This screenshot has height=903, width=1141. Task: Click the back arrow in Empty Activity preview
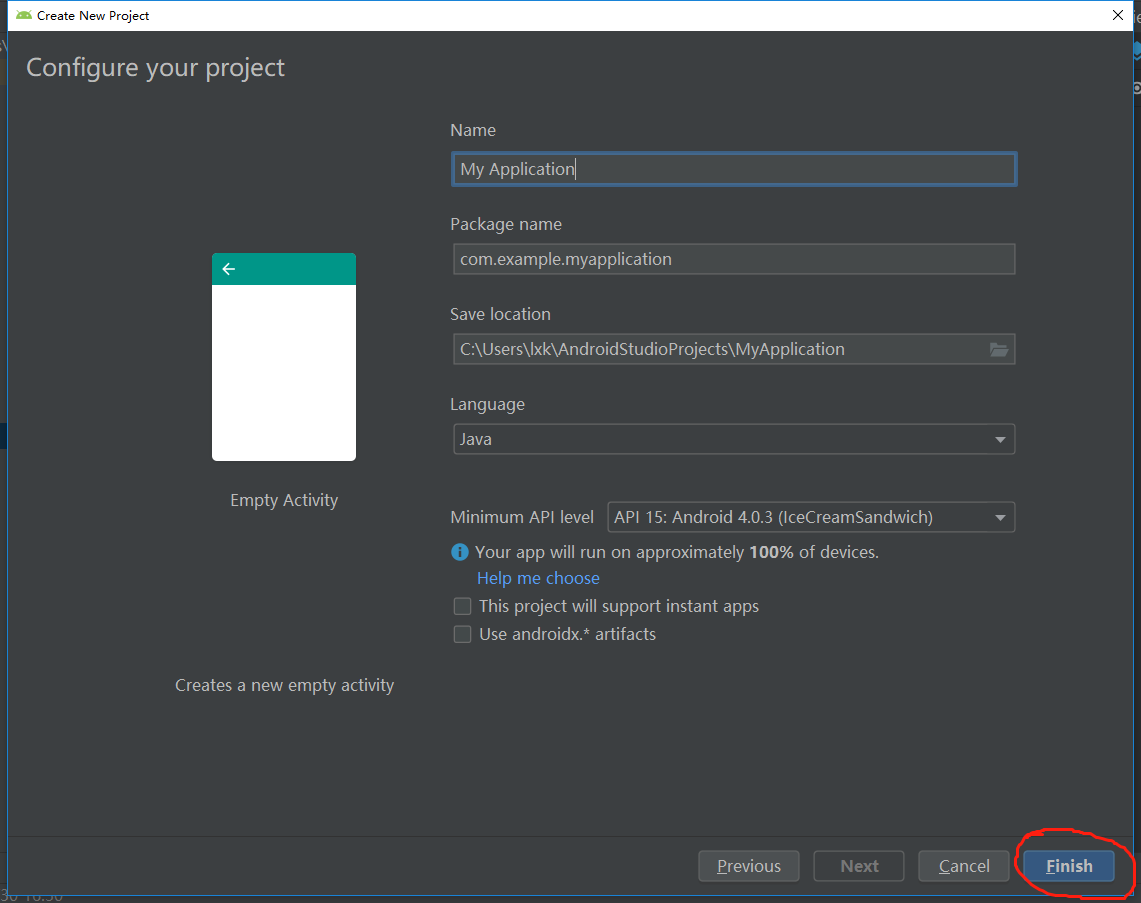coord(228,269)
